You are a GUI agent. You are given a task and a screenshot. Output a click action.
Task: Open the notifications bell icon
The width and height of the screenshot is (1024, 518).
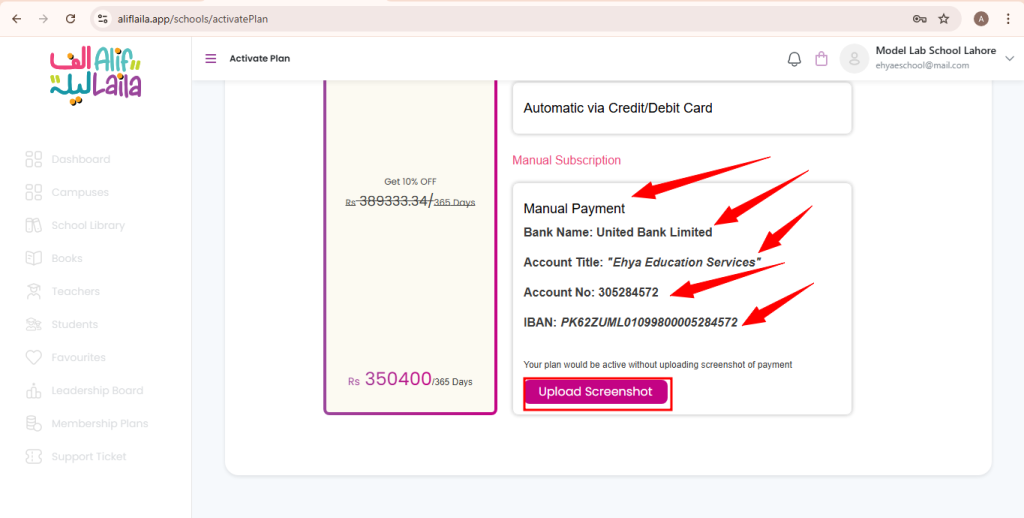point(794,59)
